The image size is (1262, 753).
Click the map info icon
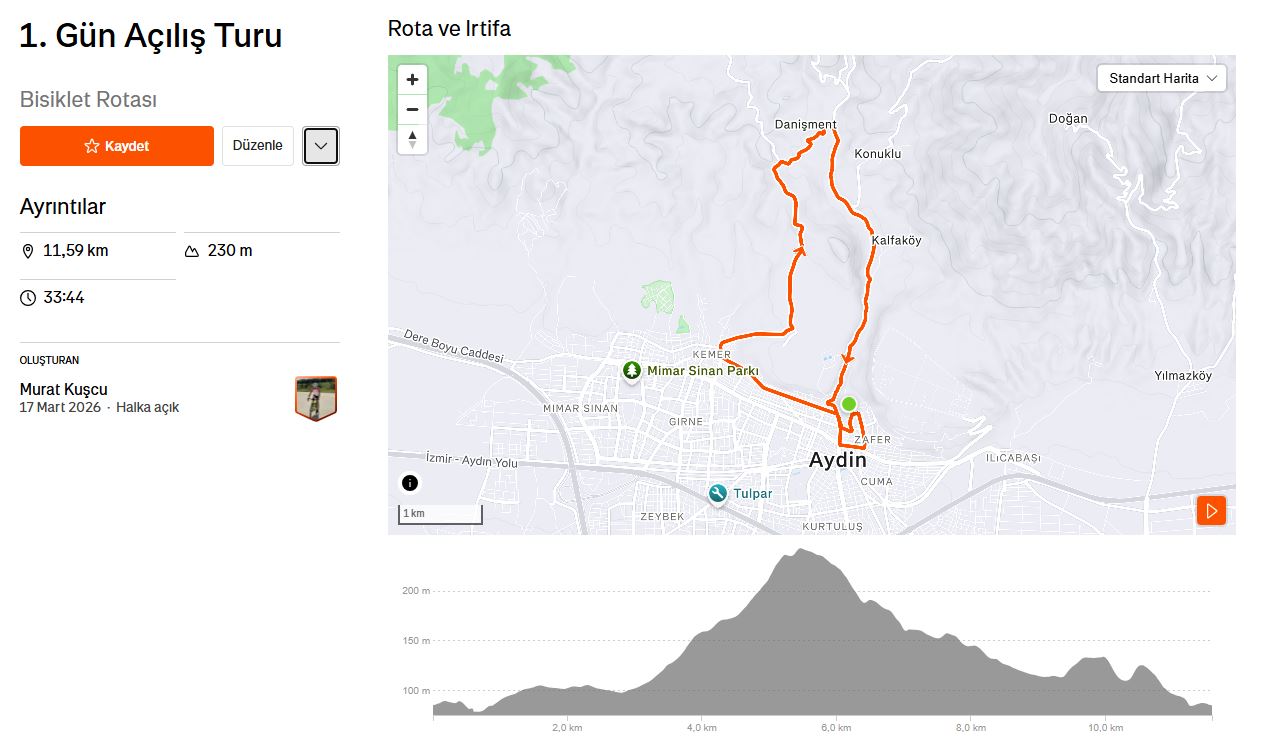[410, 484]
